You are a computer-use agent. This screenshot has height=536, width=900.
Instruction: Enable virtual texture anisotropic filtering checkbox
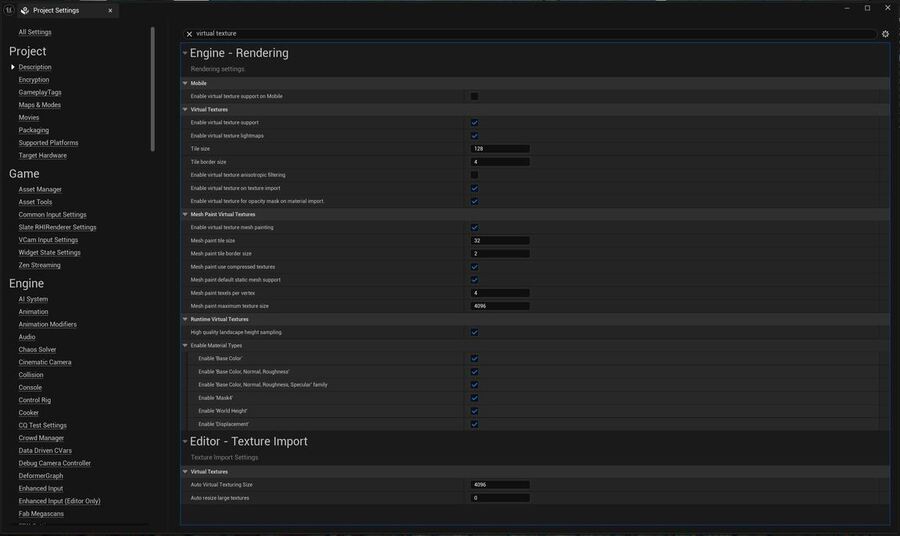coord(474,175)
